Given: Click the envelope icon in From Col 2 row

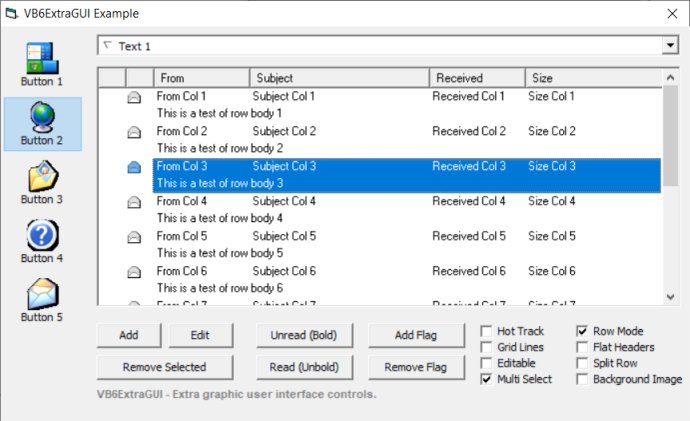Looking at the screenshot, I should (134, 132).
